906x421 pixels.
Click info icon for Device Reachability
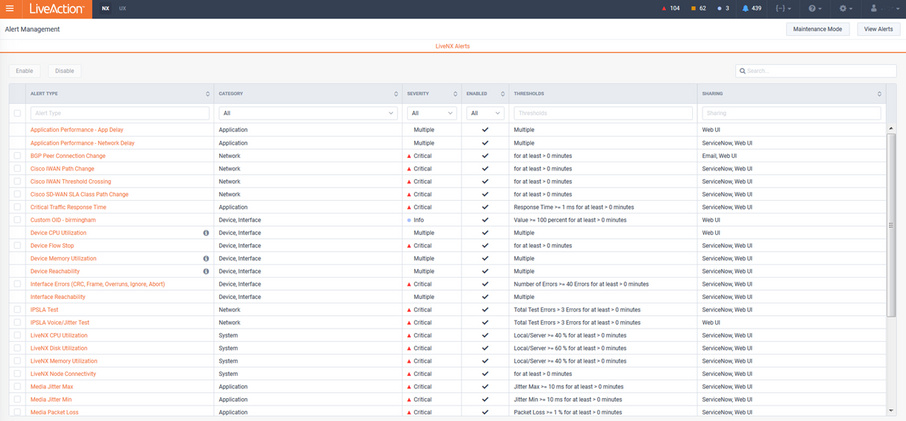(206, 271)
